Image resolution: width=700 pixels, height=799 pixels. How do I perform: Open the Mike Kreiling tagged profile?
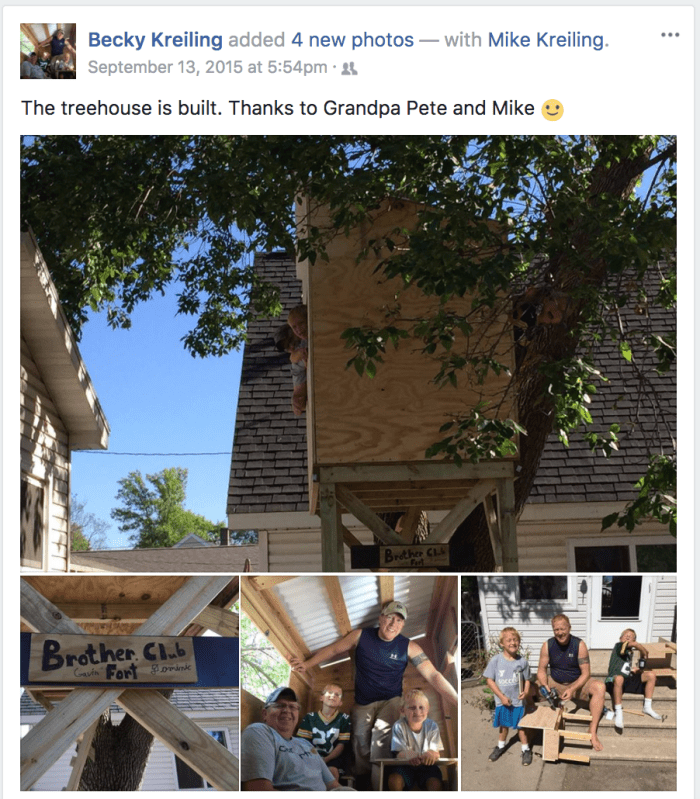pyautogui.click(x=546, y=40)
